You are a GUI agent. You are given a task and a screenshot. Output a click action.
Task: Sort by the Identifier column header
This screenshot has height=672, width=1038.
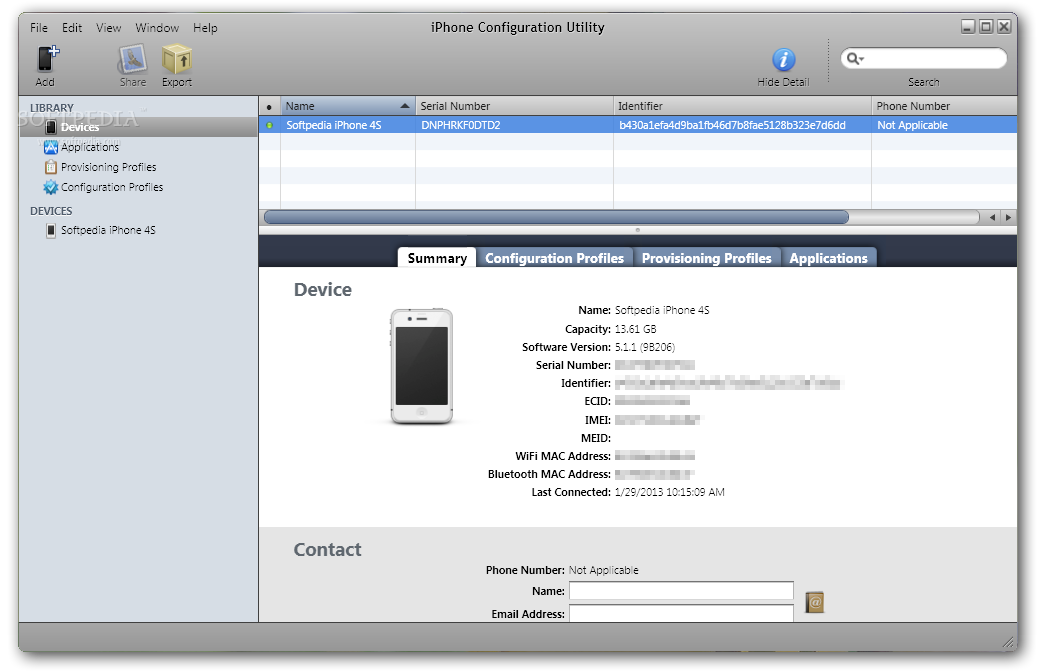[x=742, y=106]
